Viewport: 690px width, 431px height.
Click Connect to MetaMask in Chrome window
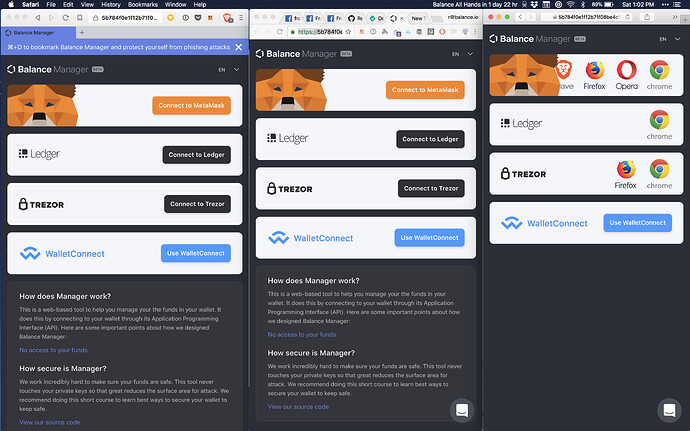coord(425,90)
